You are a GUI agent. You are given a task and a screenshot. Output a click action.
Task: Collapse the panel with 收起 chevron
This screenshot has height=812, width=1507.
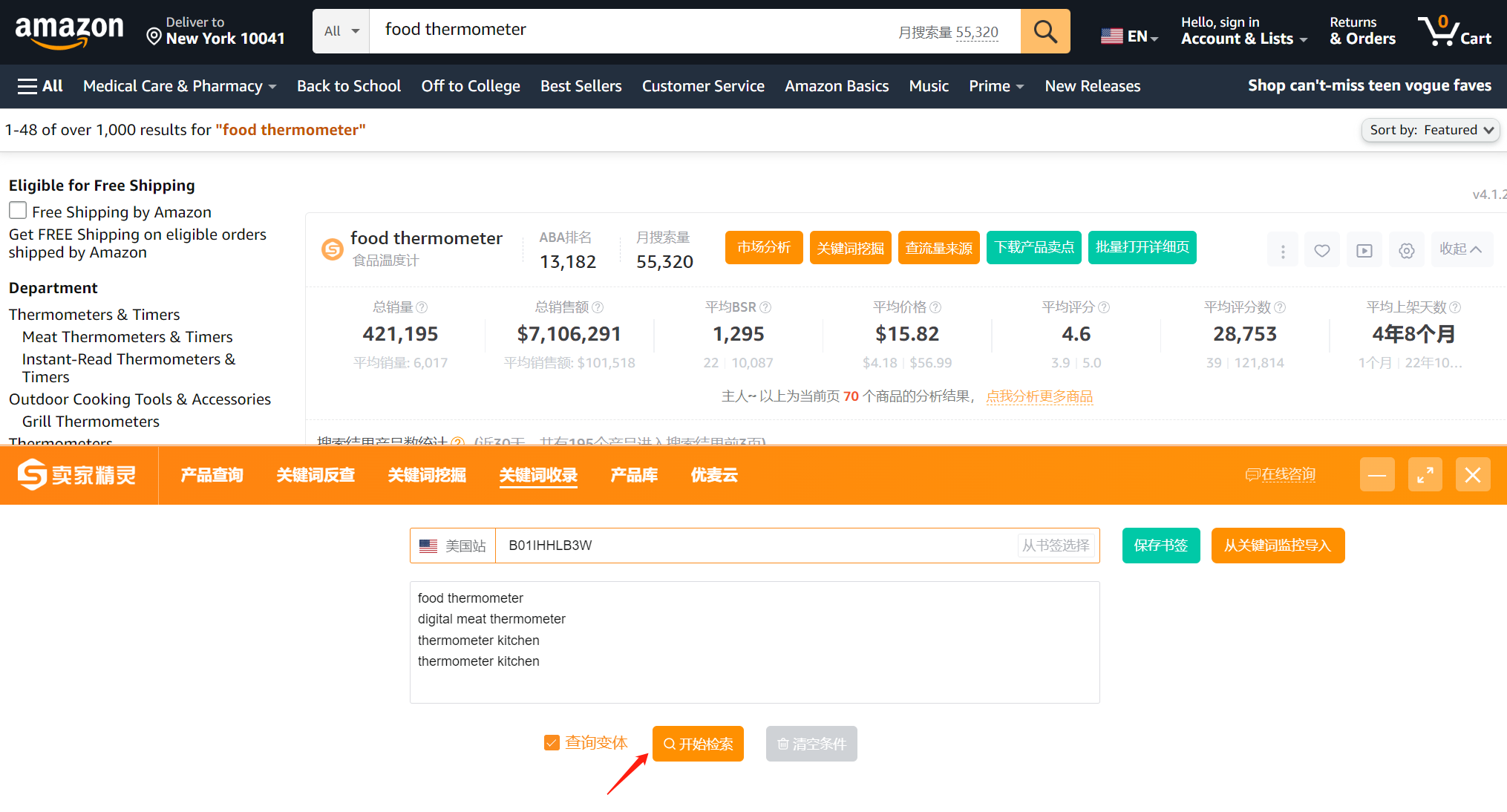pos(1460,249)
